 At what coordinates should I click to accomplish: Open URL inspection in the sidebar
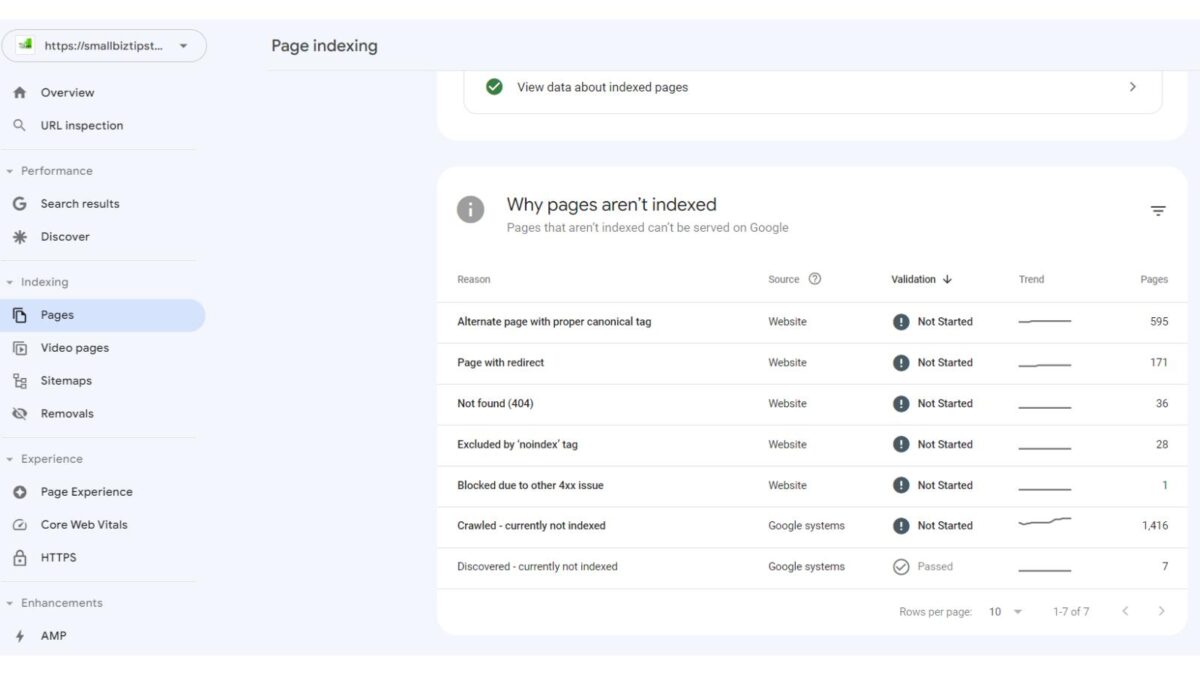82,126
